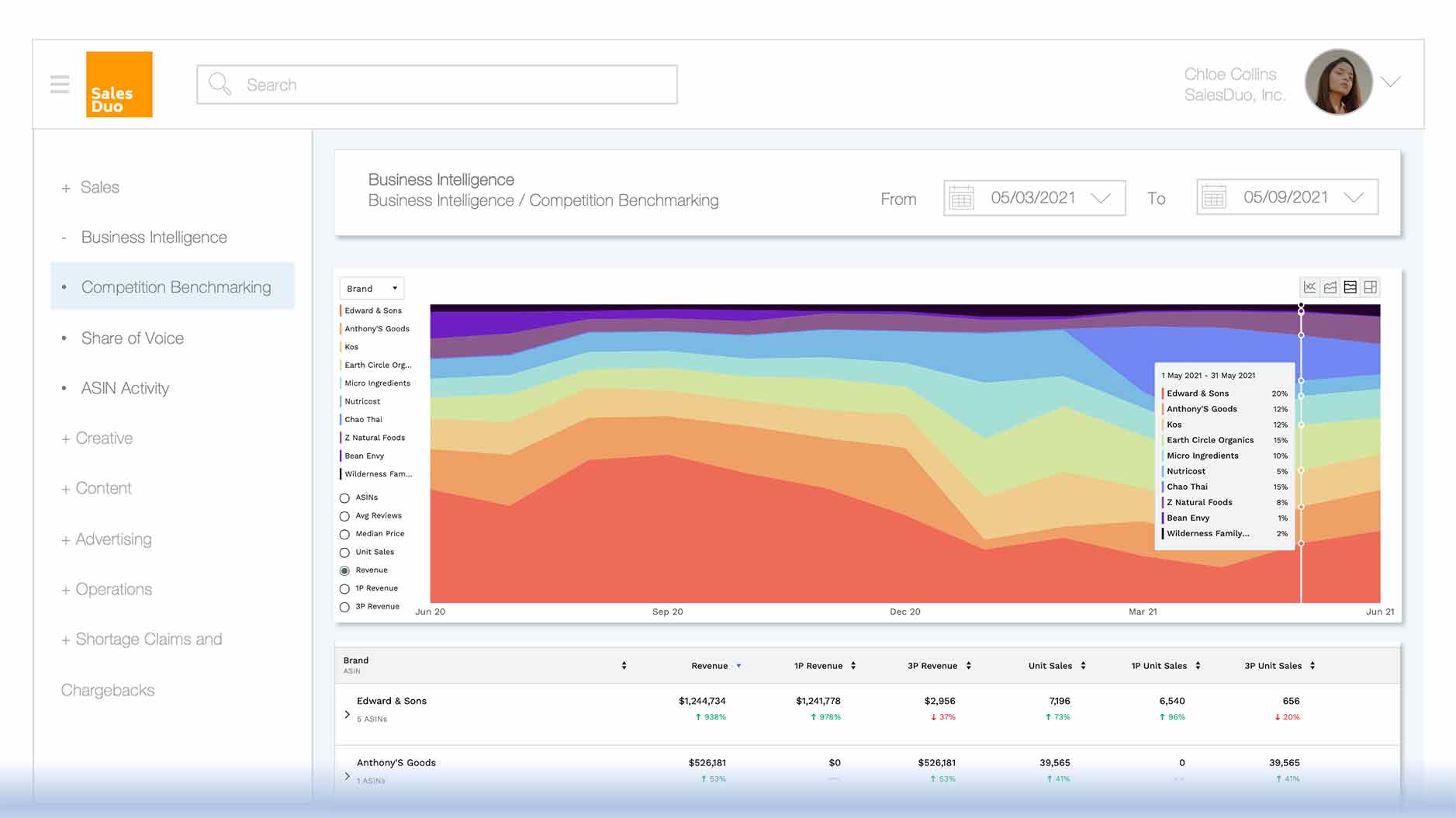Click Chloe Collins profile photo
Viewport: 1456px width, 818px height.
1339,82
